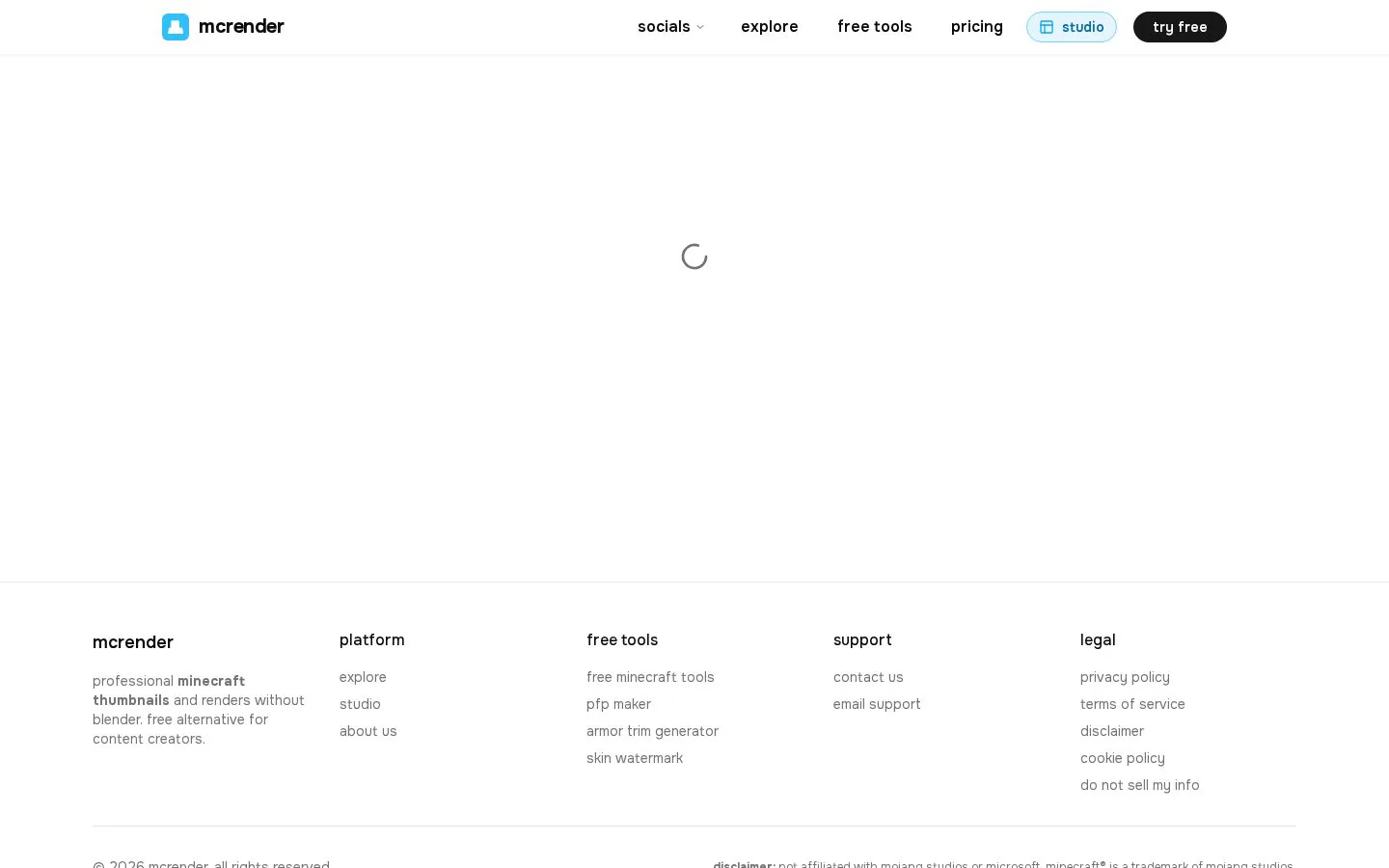Click the socials chevron arrow

pos(700,27)
